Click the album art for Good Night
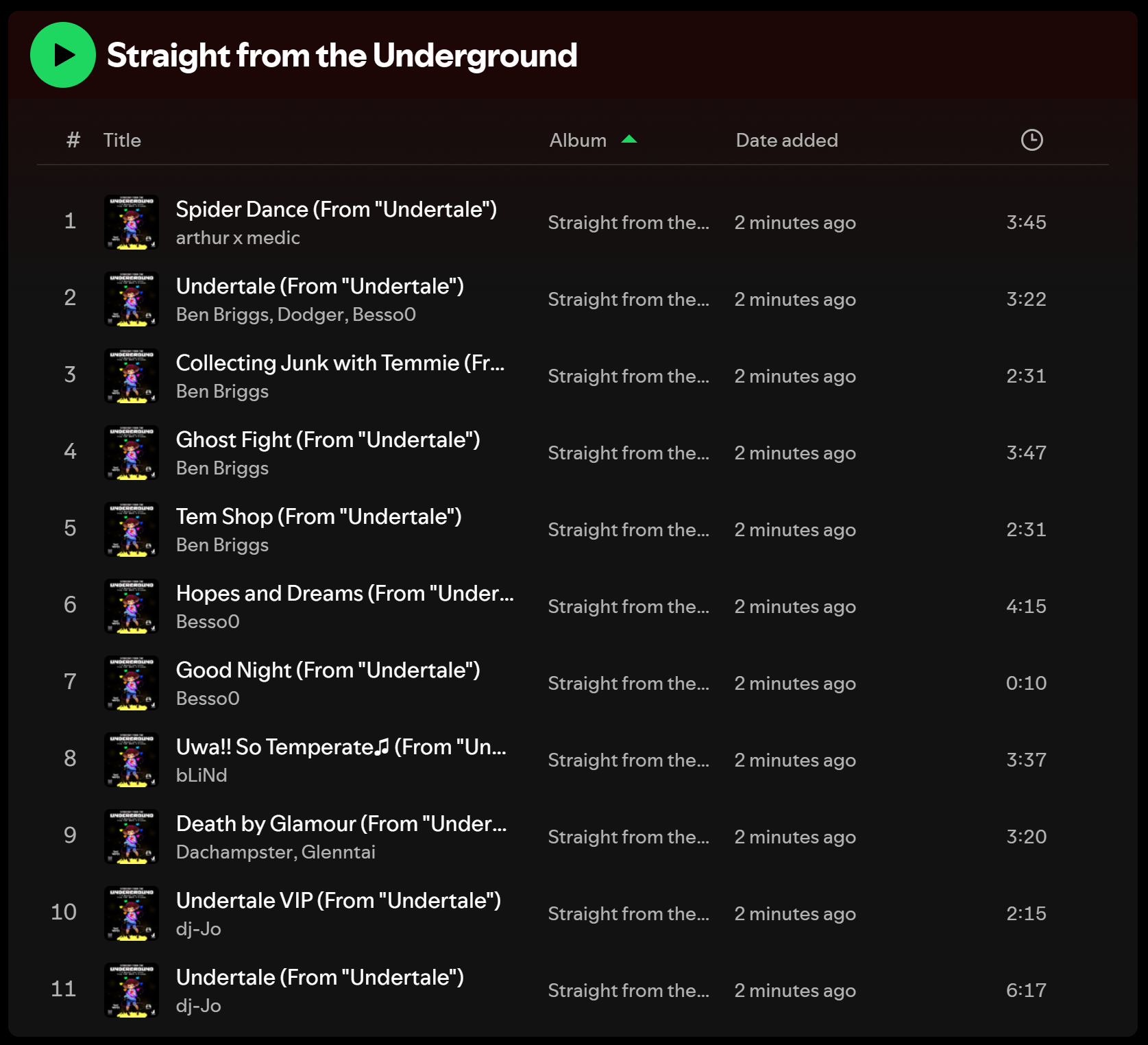1148x1045 pixels. (132, 682)
